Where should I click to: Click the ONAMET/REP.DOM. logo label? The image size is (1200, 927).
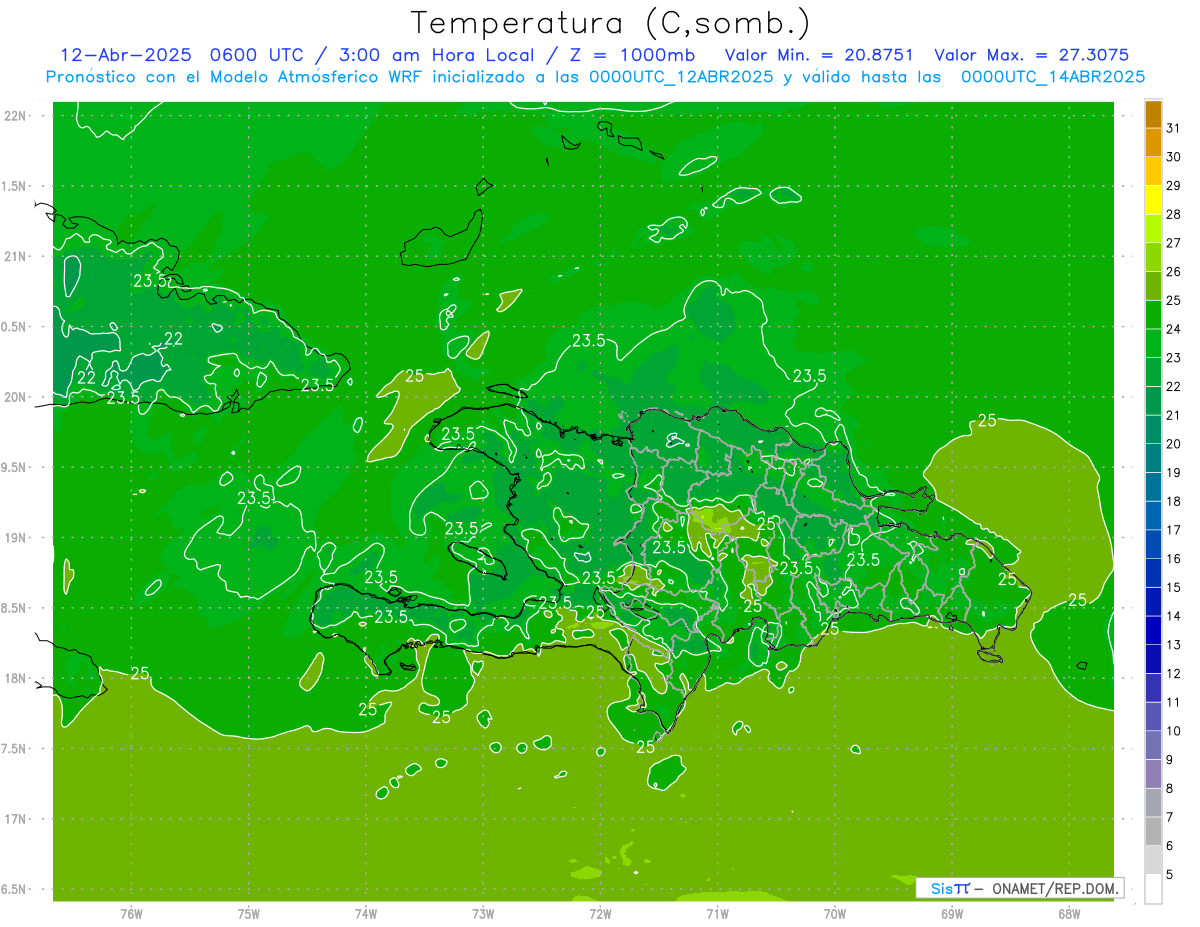[1055, 888]
